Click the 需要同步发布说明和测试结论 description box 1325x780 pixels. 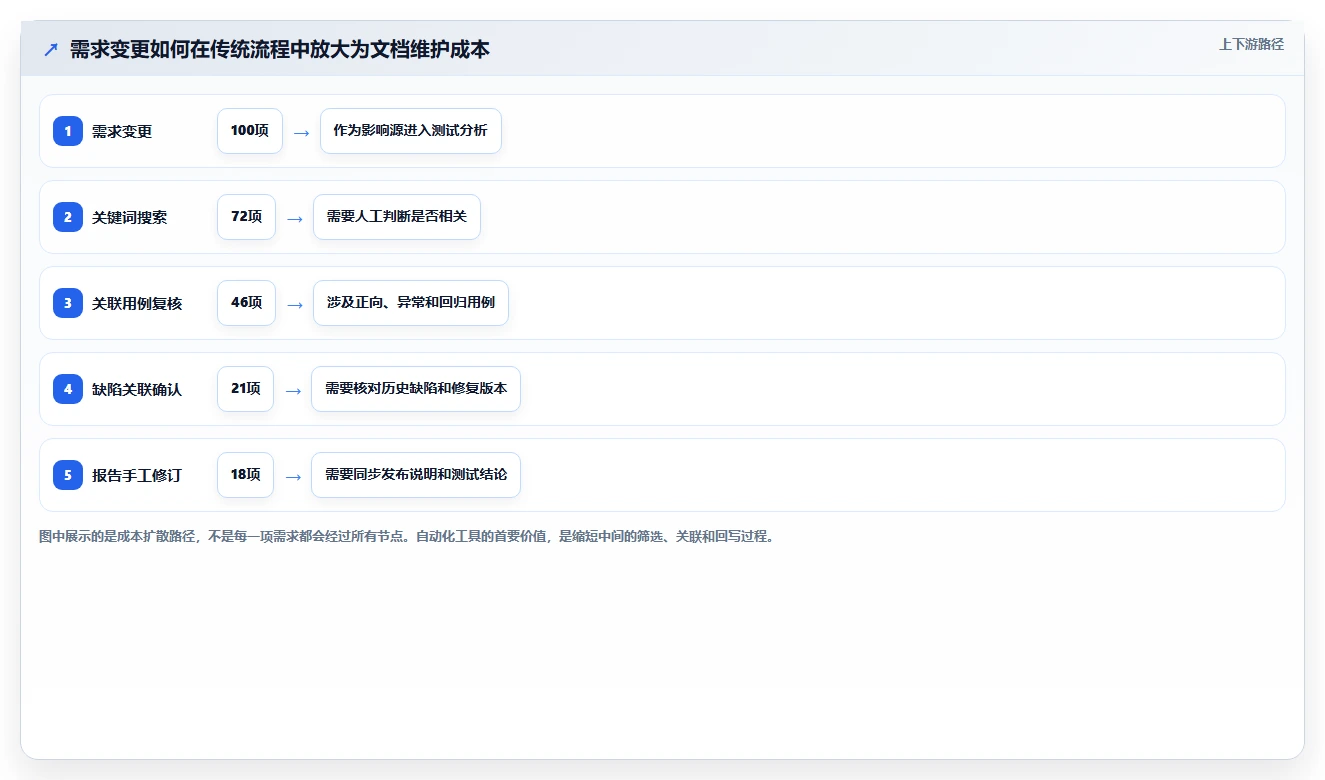[416, 475]
